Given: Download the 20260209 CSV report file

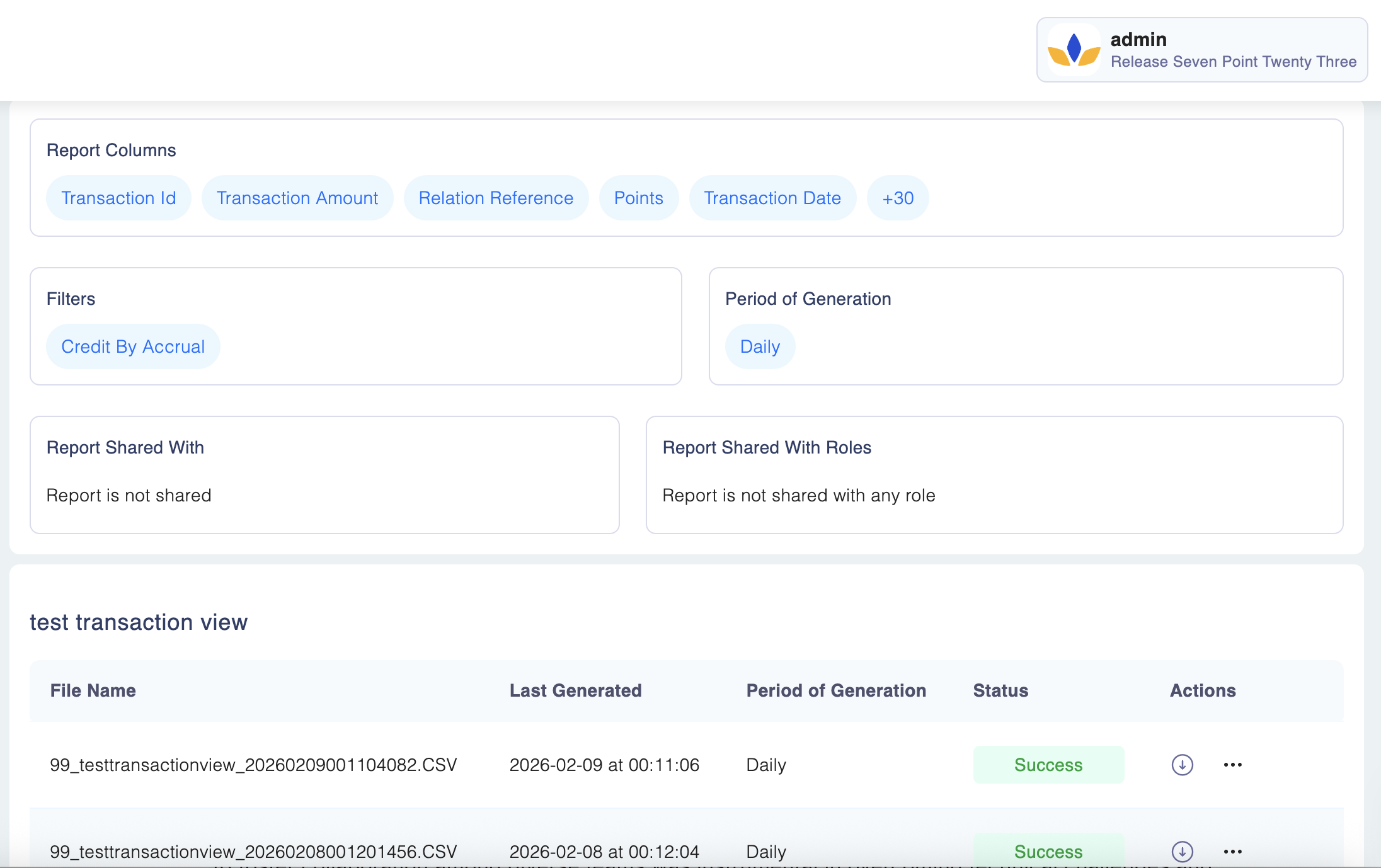Looking at the screenshot, I should 1182,765.
